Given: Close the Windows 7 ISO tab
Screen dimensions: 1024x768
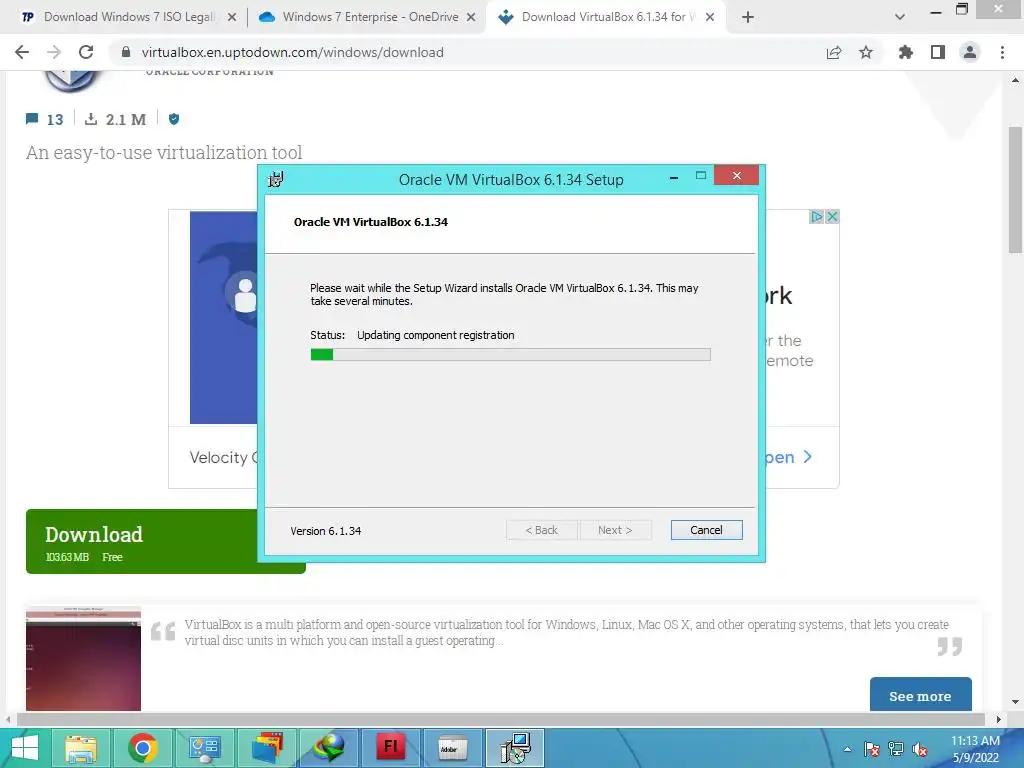Looking at the screenshot, I should [x=232, y=17].
